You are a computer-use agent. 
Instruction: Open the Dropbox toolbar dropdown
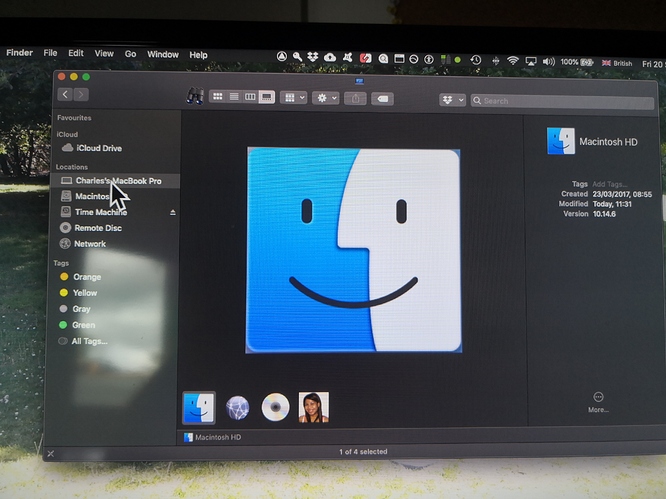click(x=452, y=100)
